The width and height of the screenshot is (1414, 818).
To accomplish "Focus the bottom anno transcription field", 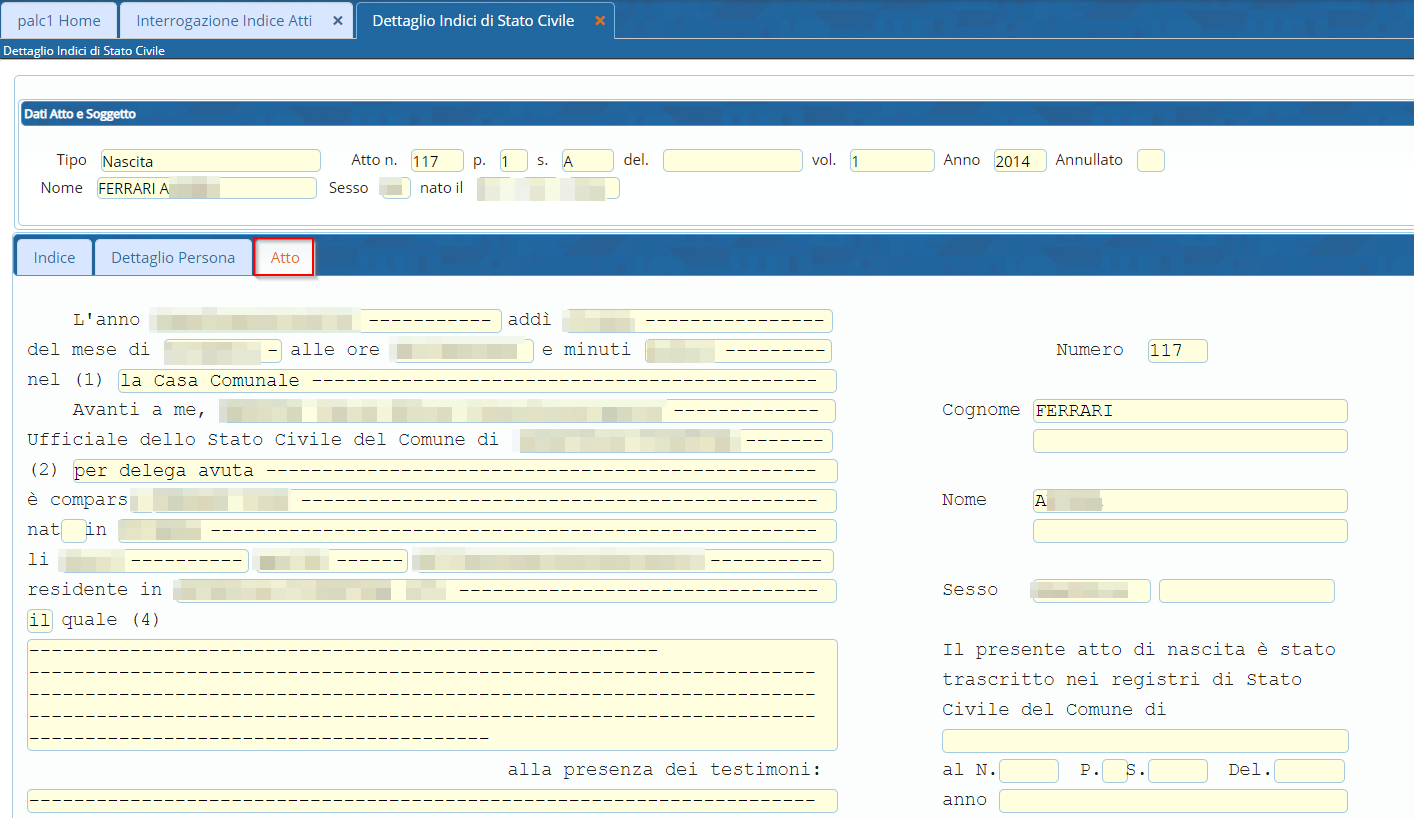I will pyautogui.click(x=1172, y=801).
